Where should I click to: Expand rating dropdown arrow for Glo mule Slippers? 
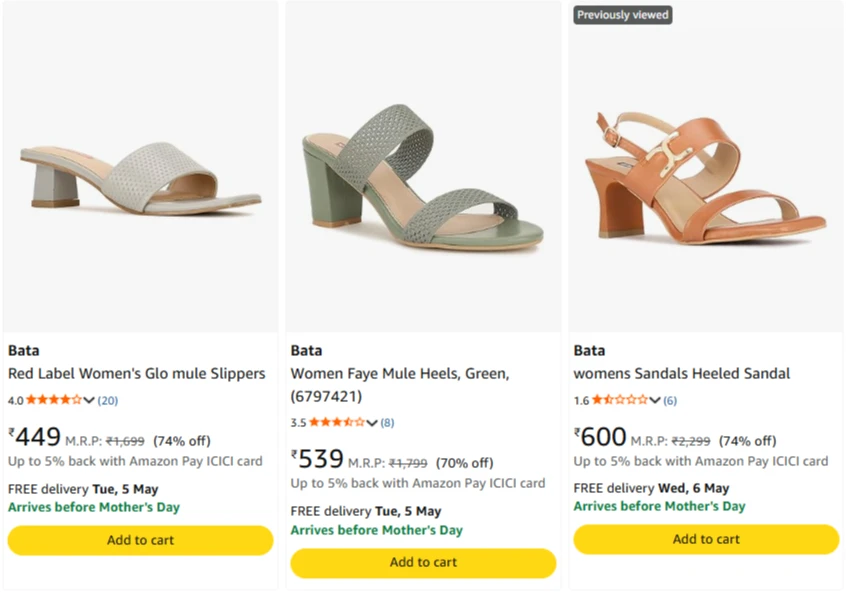(90, 401)
